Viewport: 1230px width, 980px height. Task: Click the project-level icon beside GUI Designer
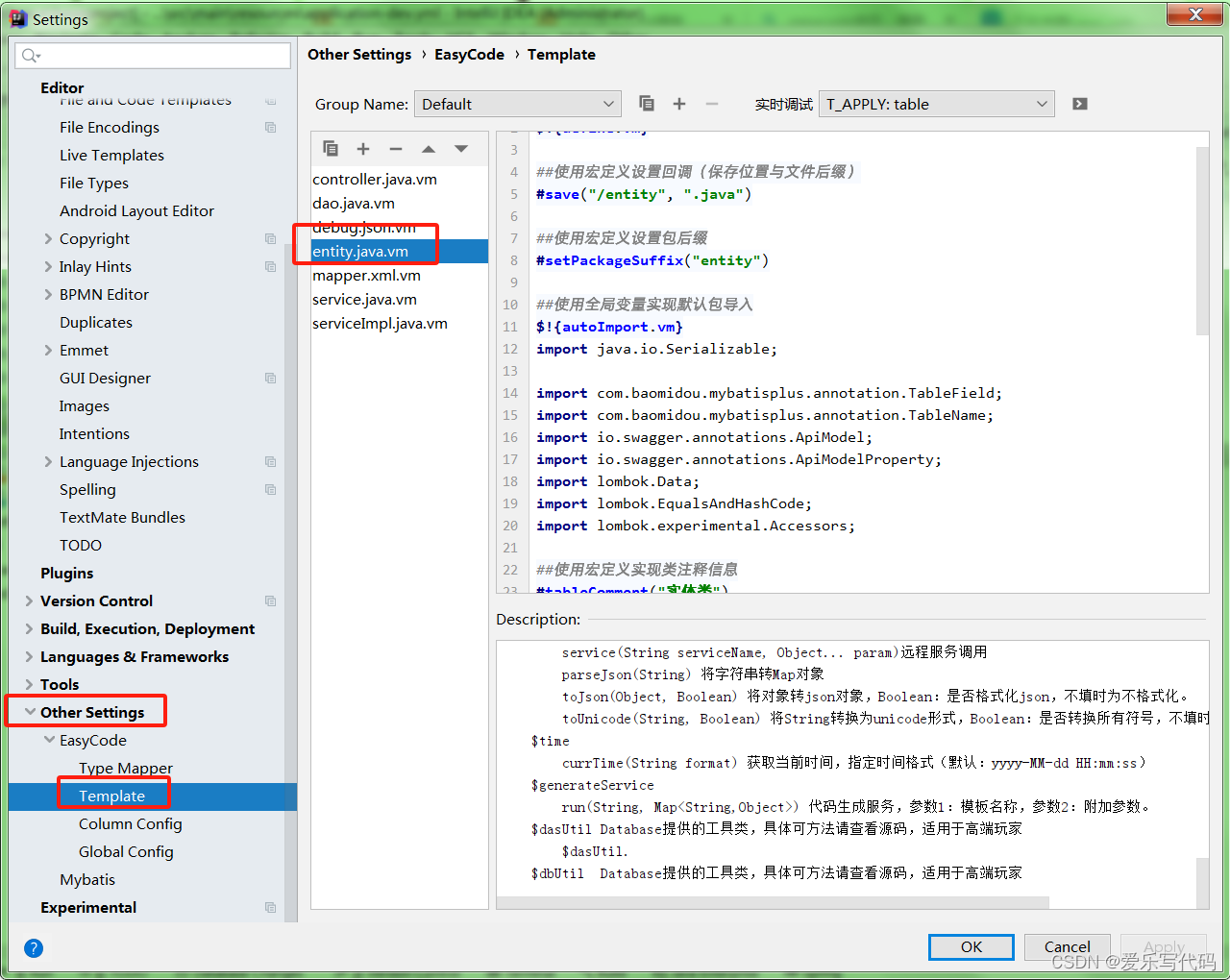(271, 378)
